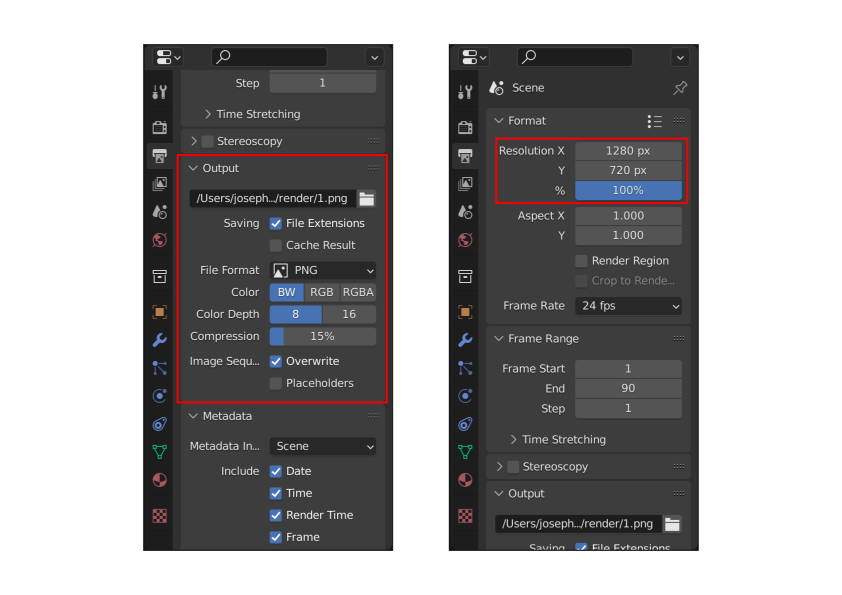
Task: Open Texture properties tab in left panel
Action: (159, 516)
